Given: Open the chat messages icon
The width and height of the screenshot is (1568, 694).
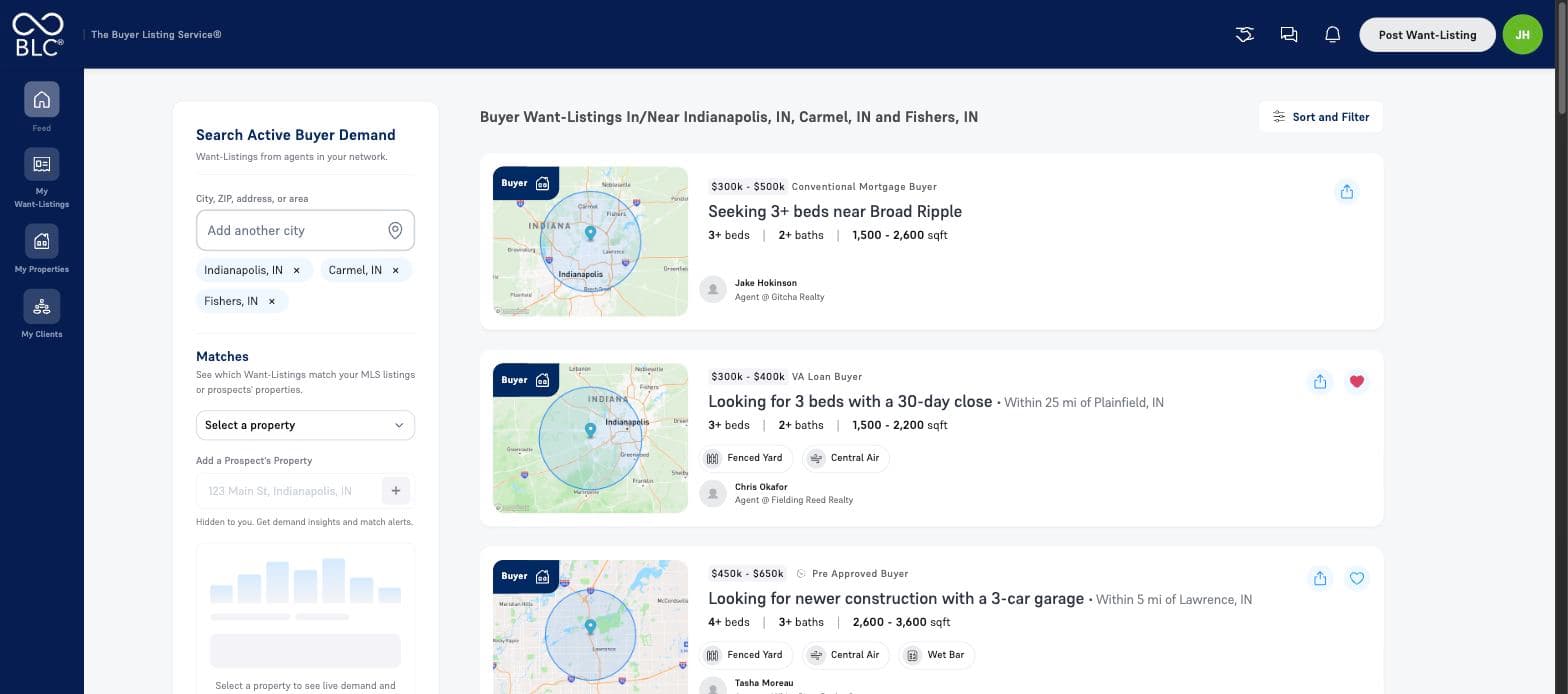Looking at the screenshot, I should tap(1289, 35).
